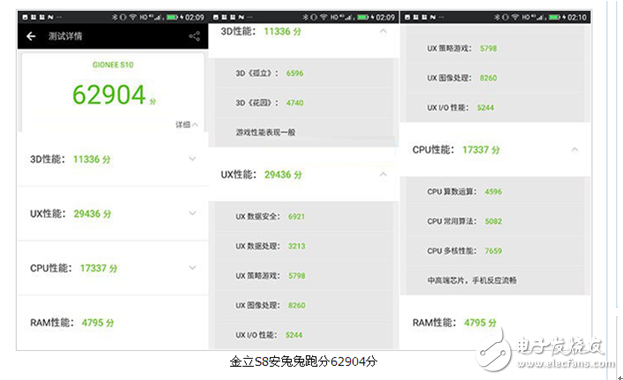Click the 测试详情 page title
The height and width of the screenshot is (380, 623).
tap(65, 36)
